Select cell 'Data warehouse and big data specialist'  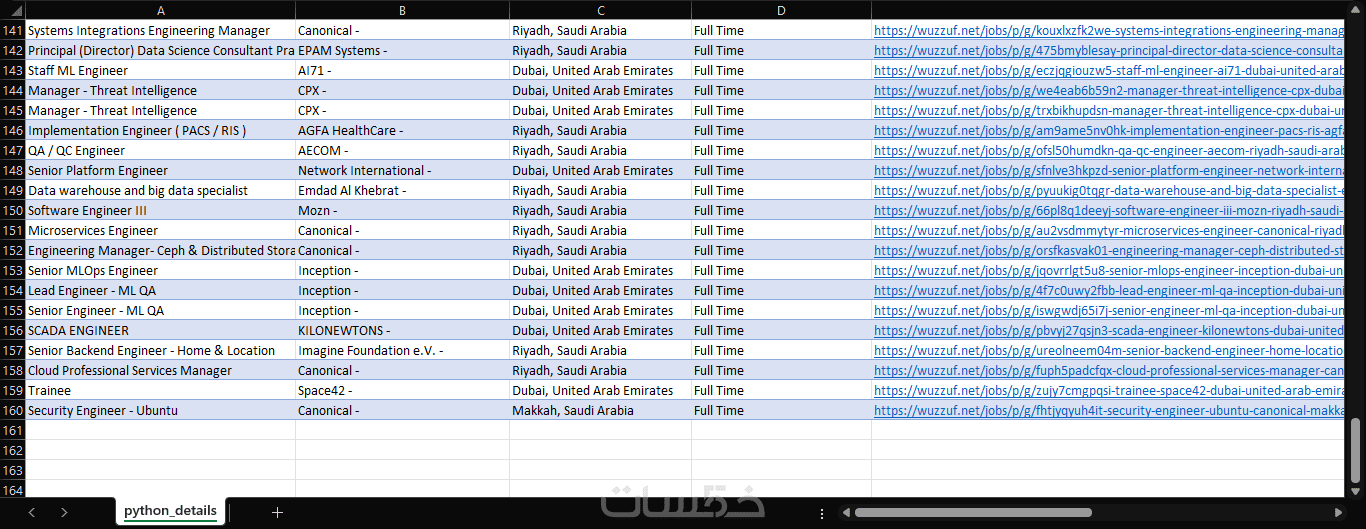pyautogui.click(x=161, y=190)
